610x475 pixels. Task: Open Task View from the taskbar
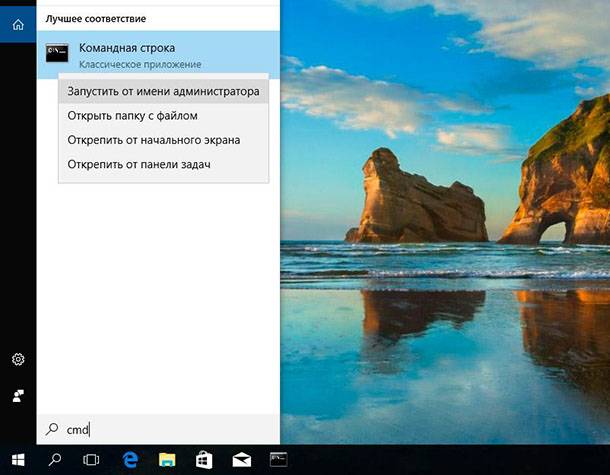point(91,460)
